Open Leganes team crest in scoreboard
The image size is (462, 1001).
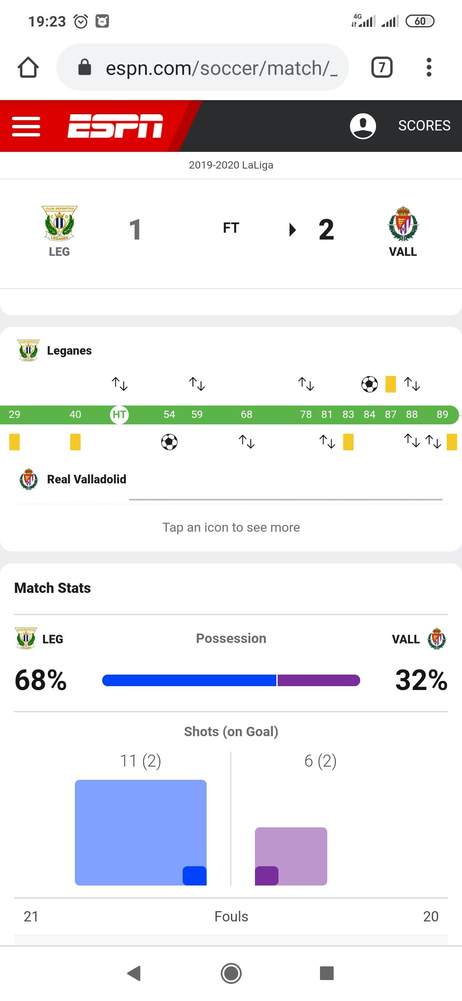(59, 224)
